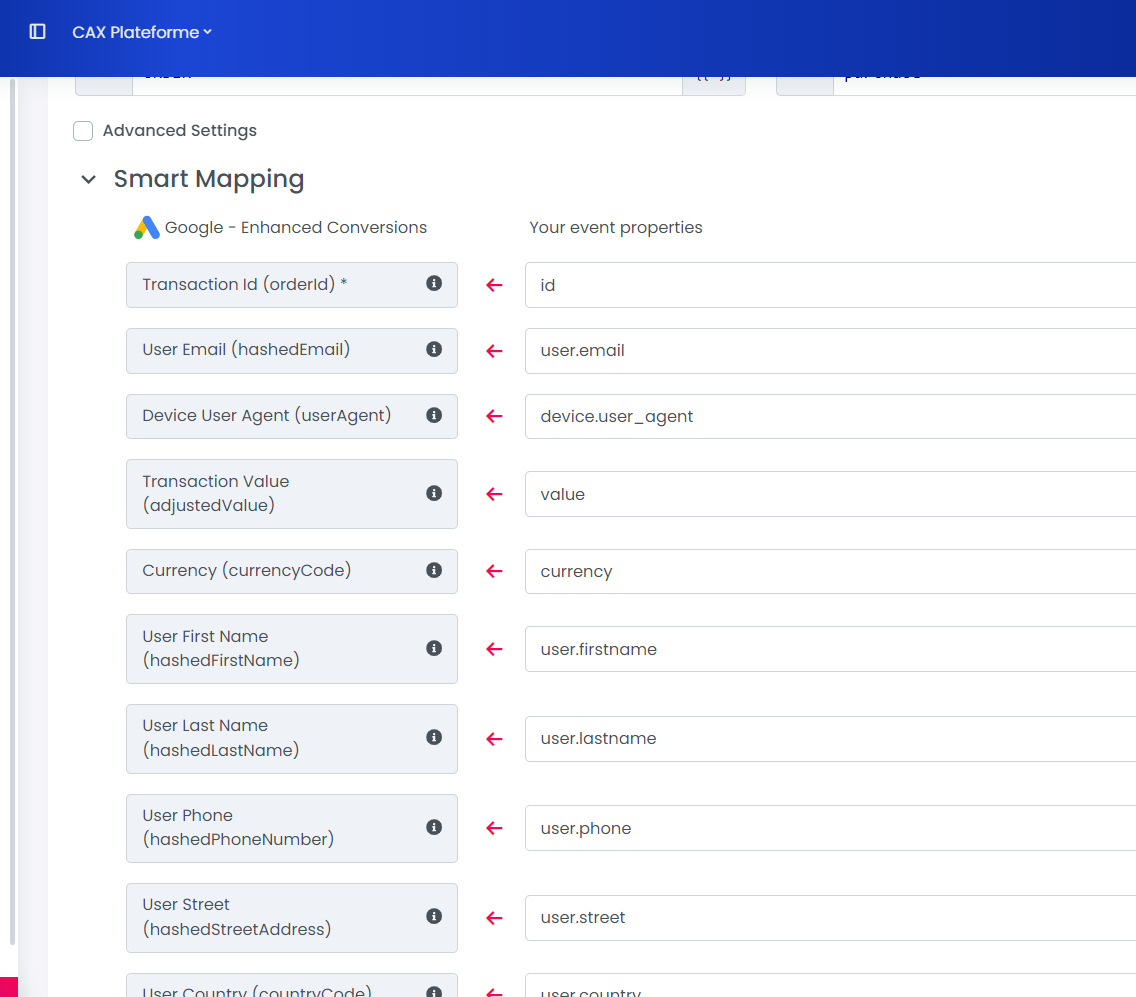Viewport: 1136px width, 997px height.
Task: Show info for Transaction Value
Action: coord(434,493)
